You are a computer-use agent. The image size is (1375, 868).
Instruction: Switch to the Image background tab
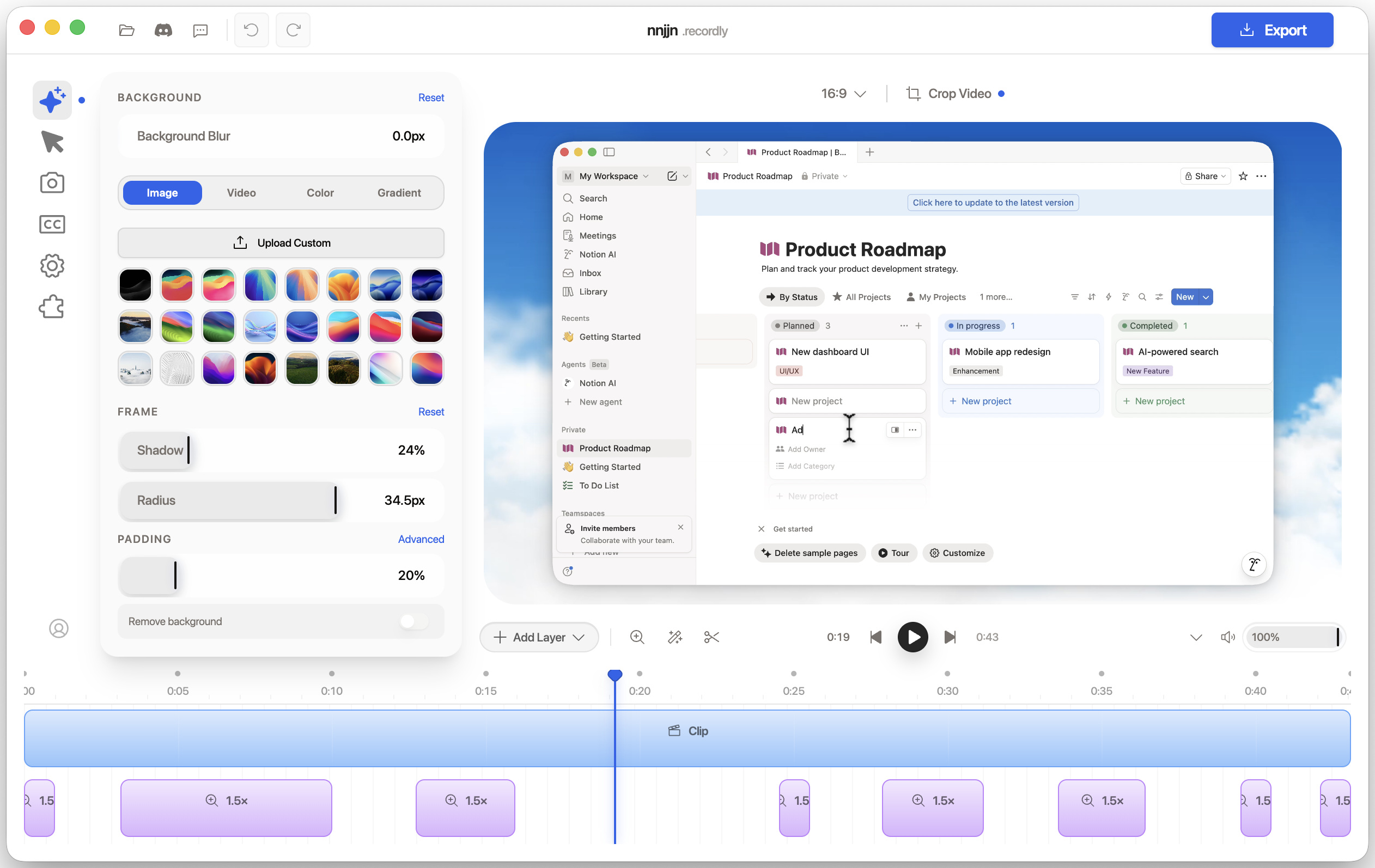[x=162, y=193]
